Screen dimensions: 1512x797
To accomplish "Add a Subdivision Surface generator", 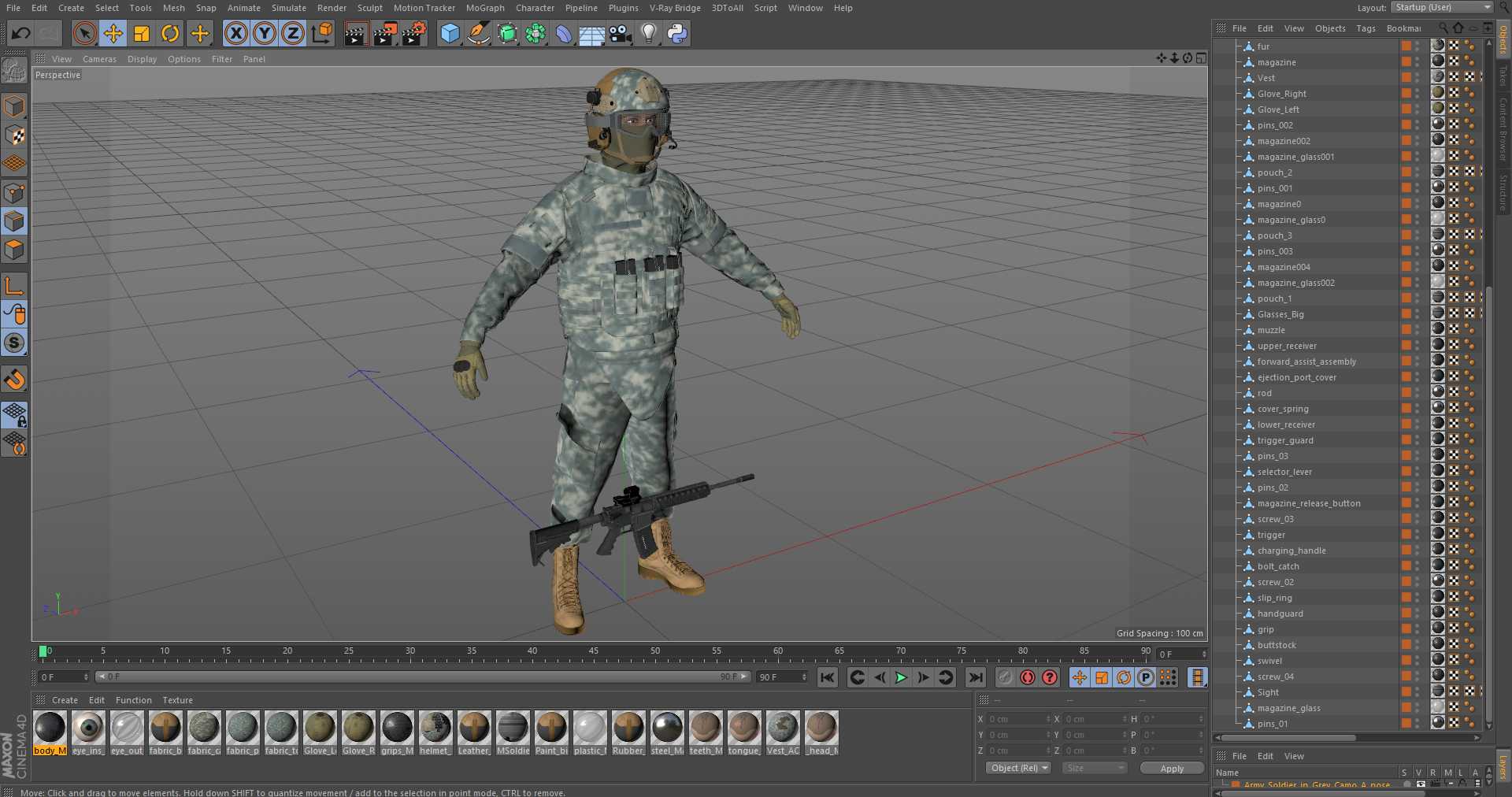I will click(507, 33).
